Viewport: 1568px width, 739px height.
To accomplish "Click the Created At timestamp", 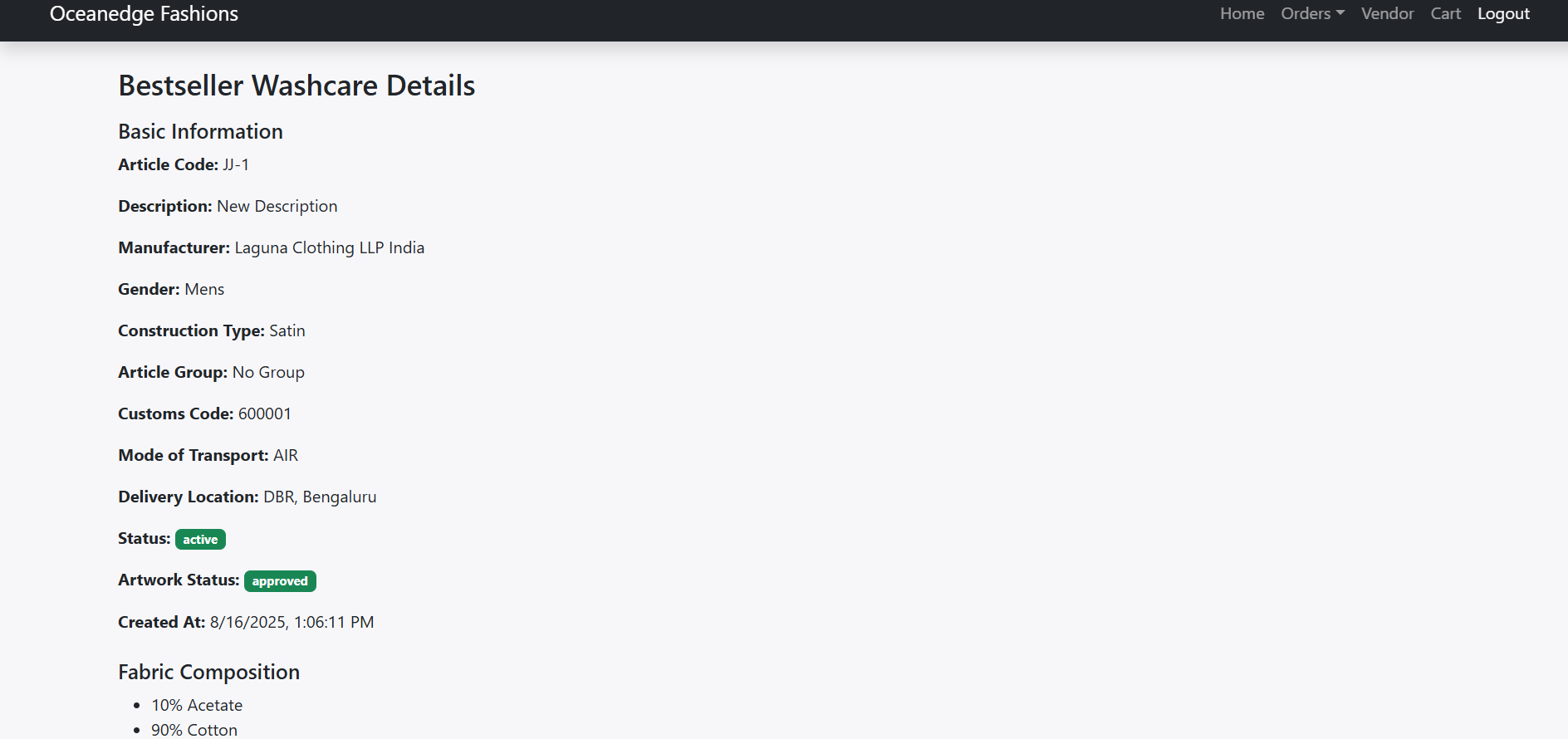I will (292, 623).
